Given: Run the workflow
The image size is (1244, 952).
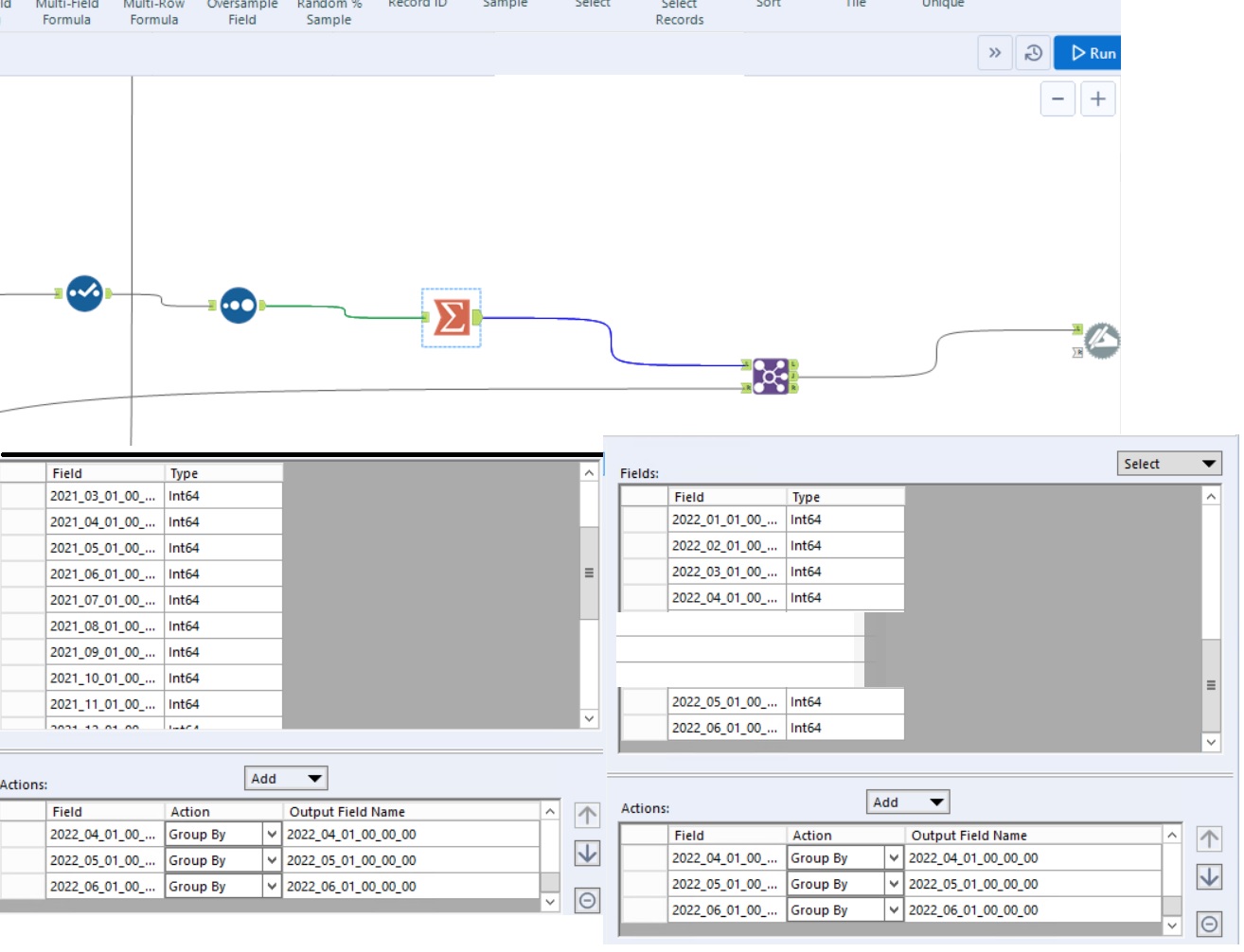Looking at the screenshot, I should pyautogui.click(x=1087, y=53).
